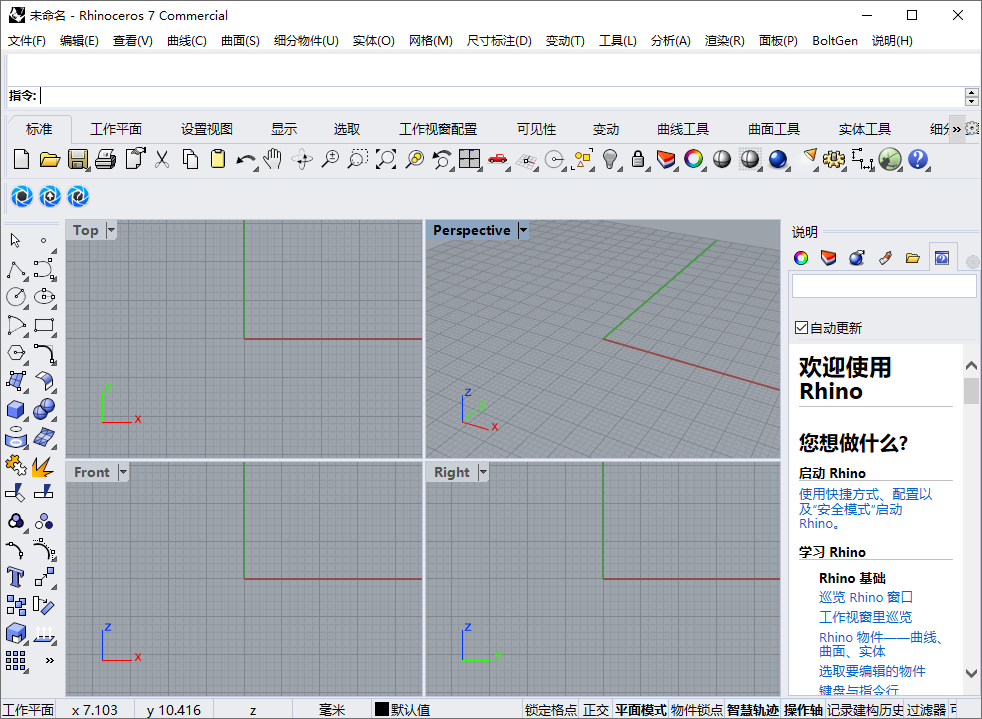
Task: Click the search field in 说明 panel
Action: pos(884,286)
